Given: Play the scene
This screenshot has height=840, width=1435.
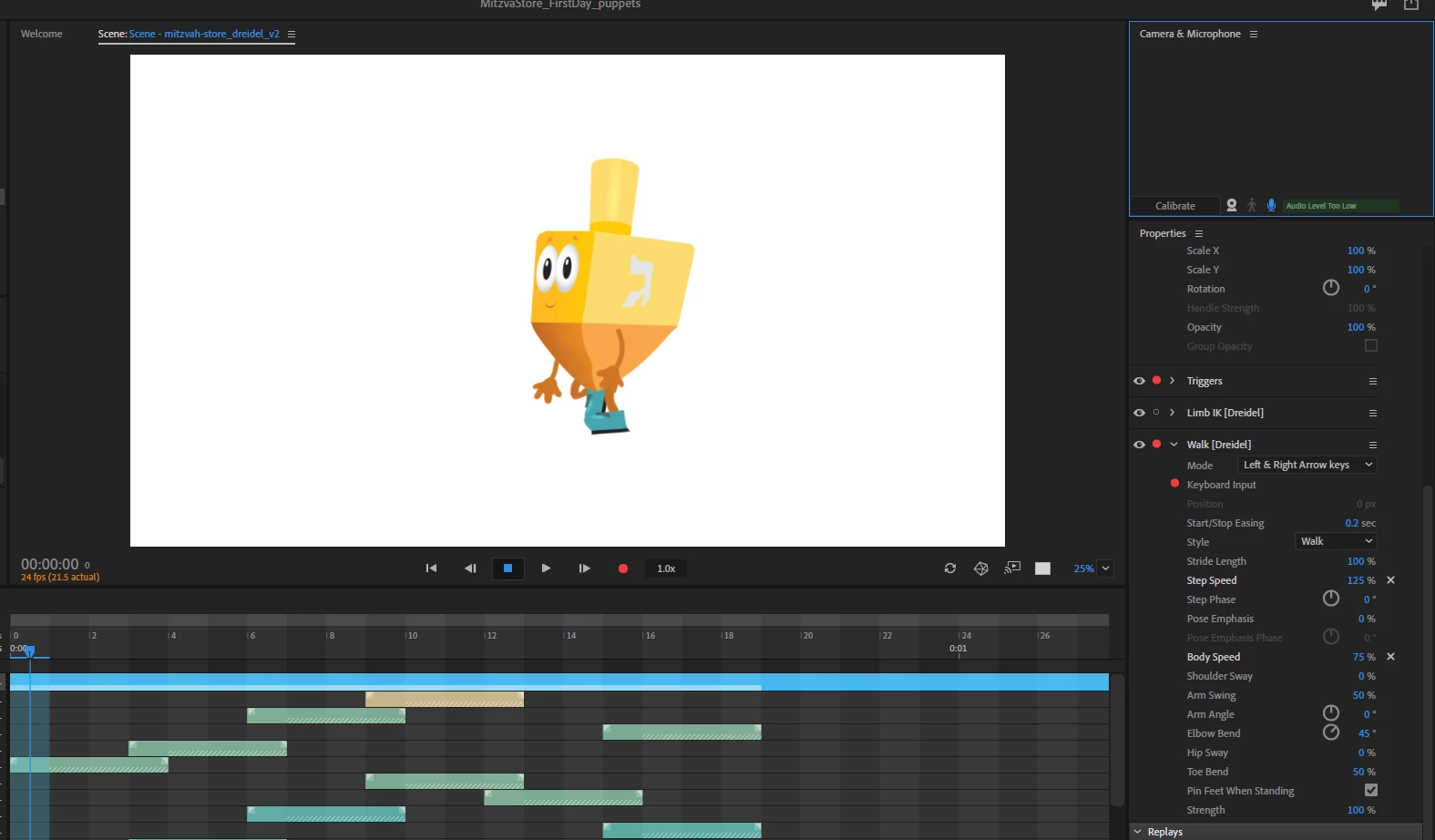Looking at the screenshot, I should coord(546,569).
